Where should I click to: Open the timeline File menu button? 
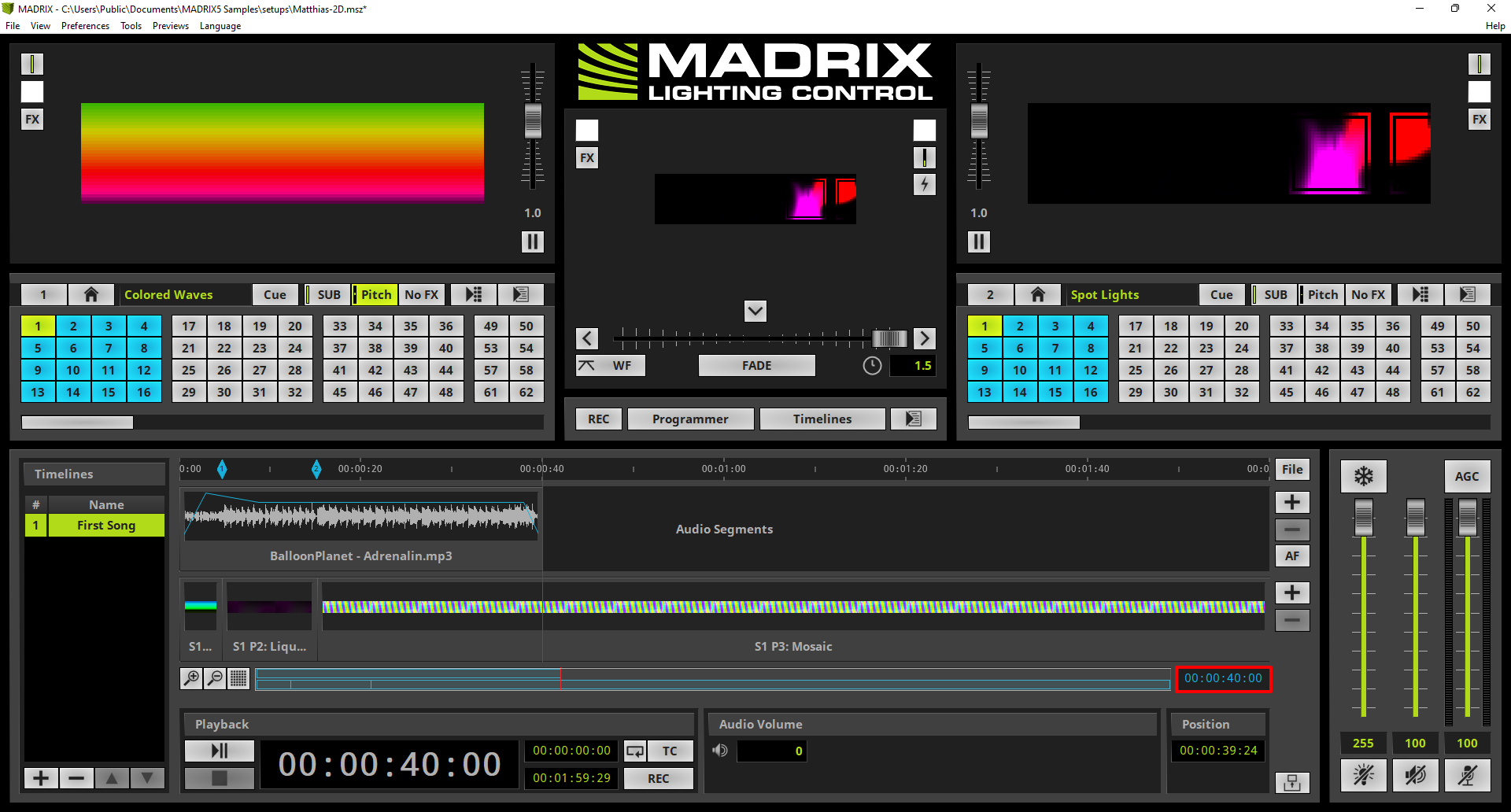1292,470
